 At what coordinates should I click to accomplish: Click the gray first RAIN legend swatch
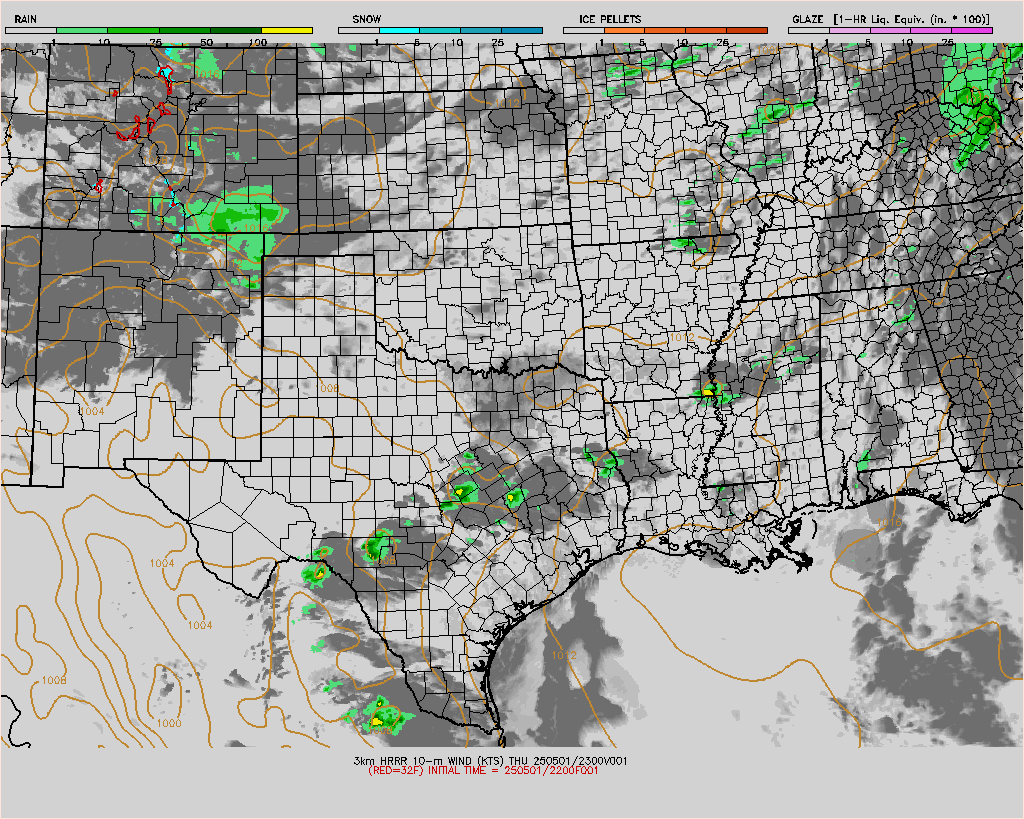coord(31,30)
